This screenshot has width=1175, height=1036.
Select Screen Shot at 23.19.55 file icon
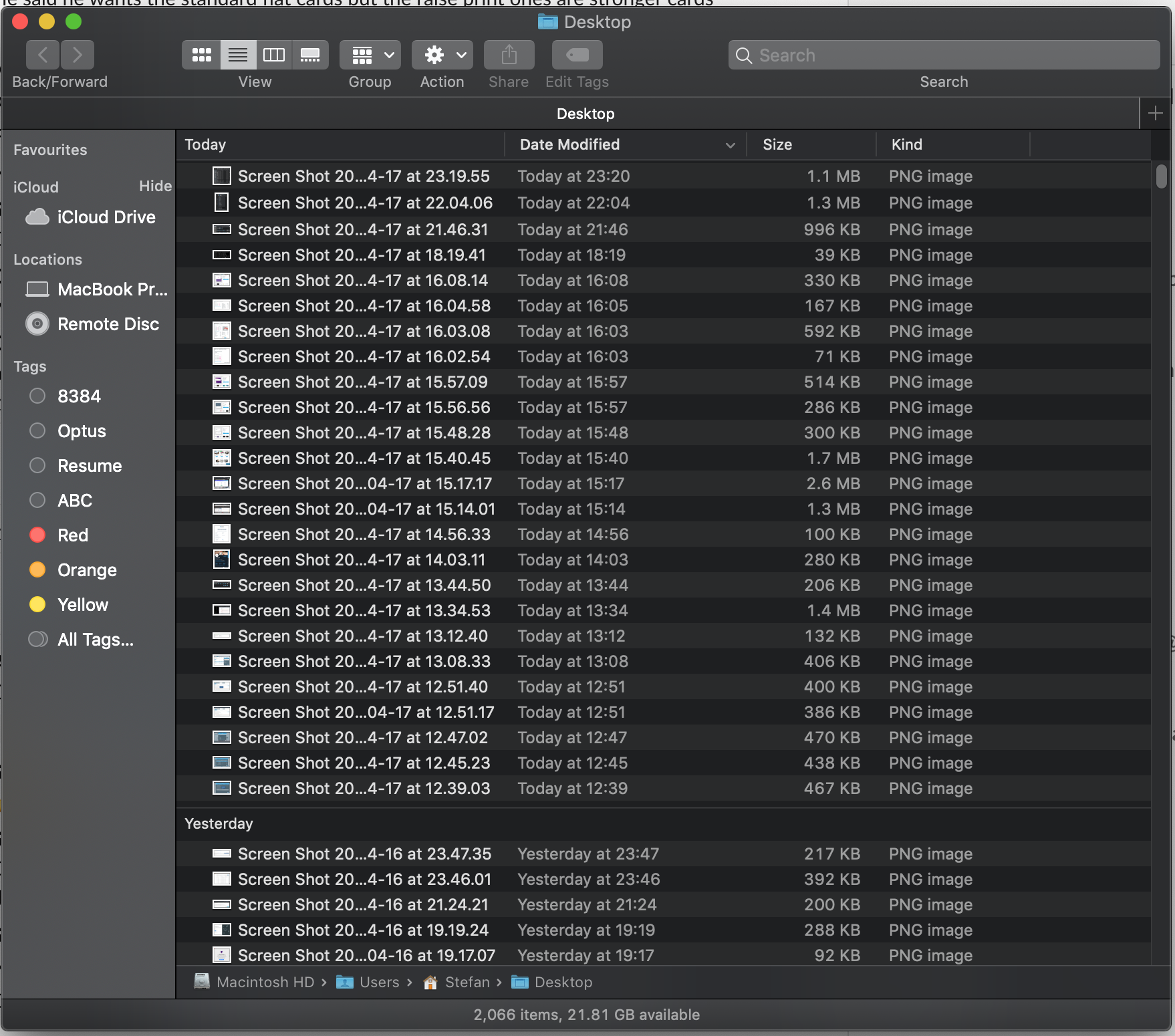click(x=221, y=176)
